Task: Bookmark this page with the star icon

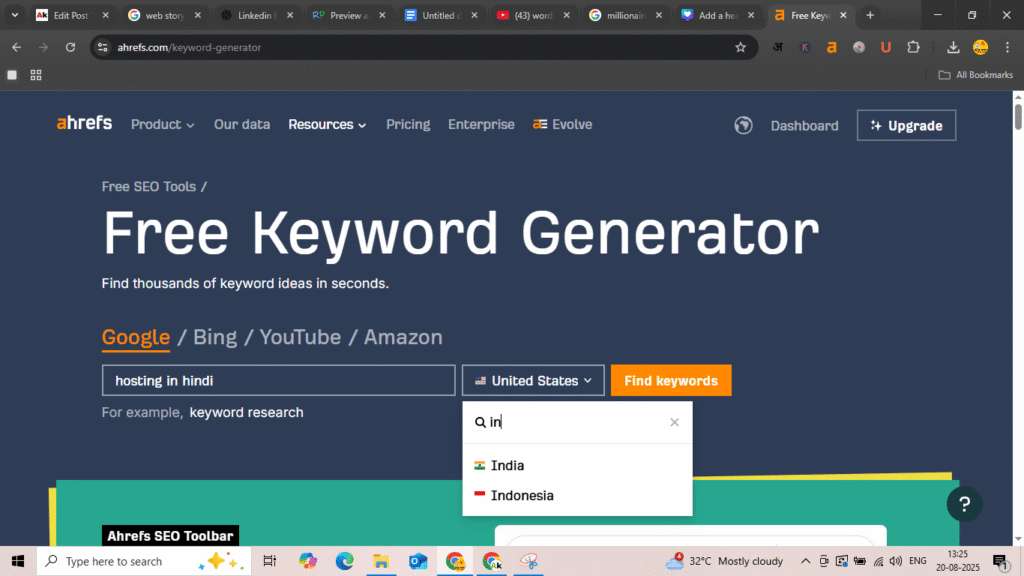Action: coord(741,47)
